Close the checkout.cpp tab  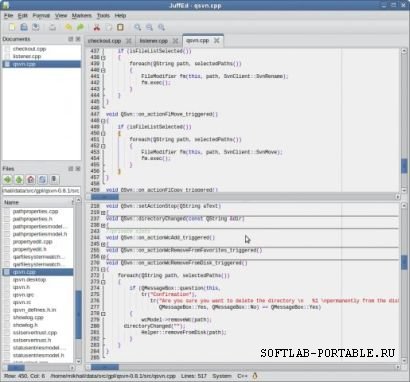click(129, 41)
